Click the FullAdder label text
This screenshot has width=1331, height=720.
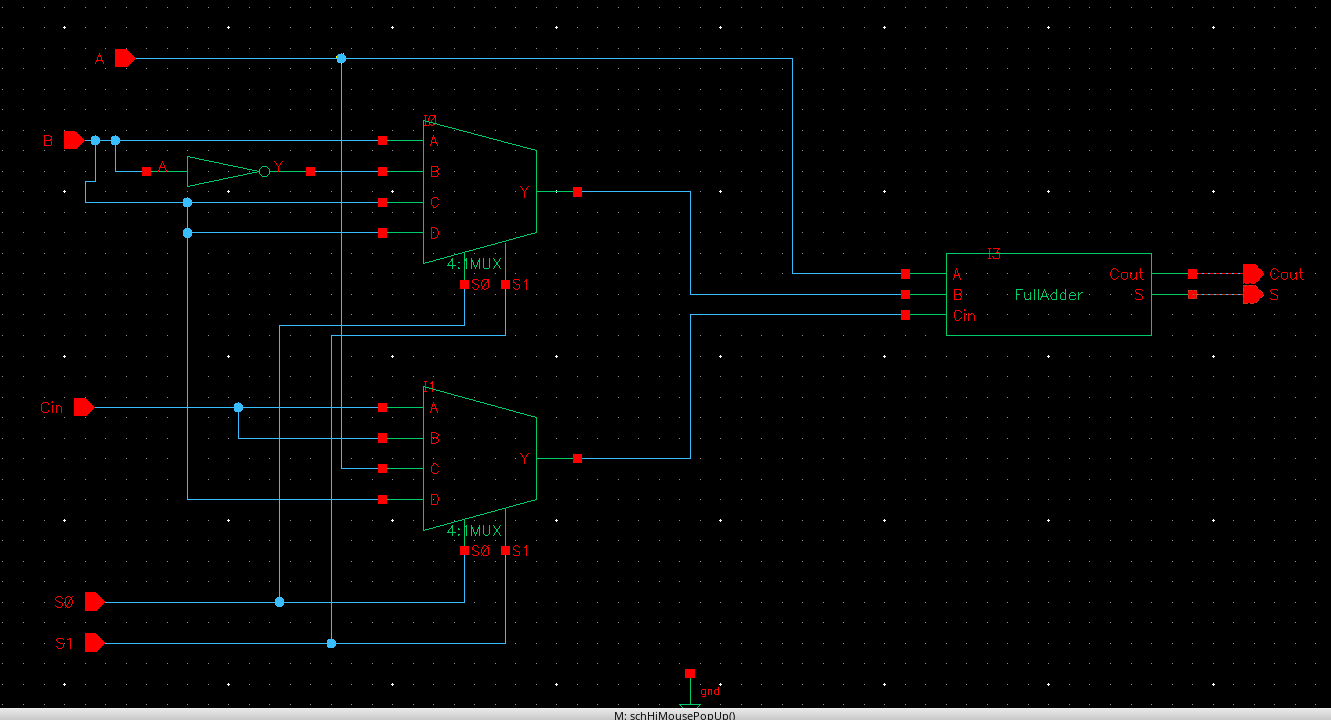pos(1048,295)
